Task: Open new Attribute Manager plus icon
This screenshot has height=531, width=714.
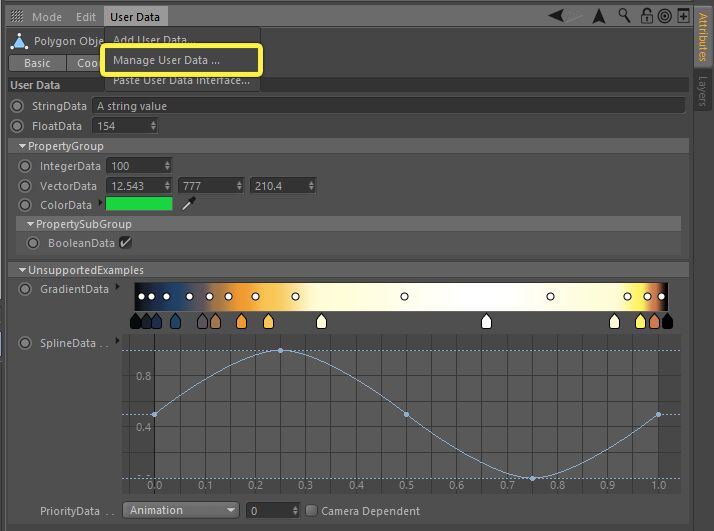Action: (682, 16)
